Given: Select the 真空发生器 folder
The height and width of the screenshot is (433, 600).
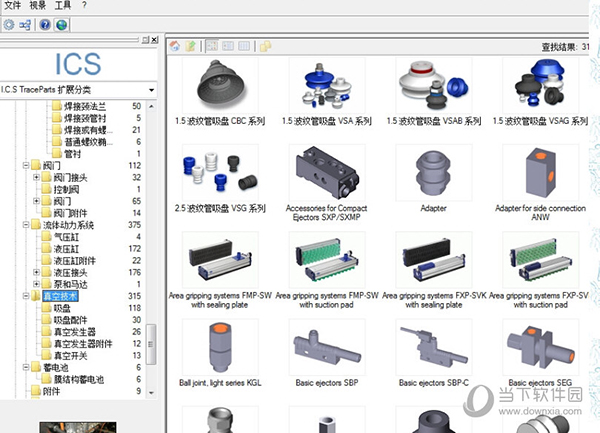Looking at the screenshot, I should click(x=75, y=332).
